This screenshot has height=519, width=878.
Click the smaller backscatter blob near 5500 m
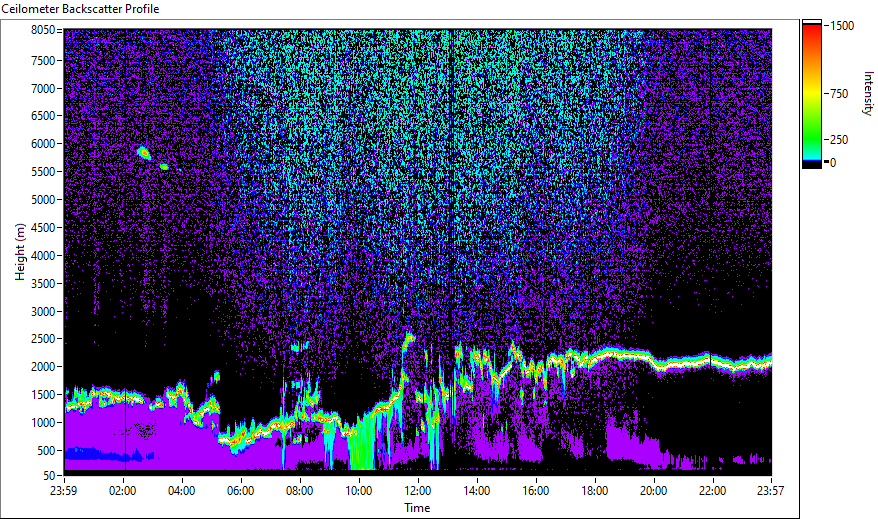click(164, 166)
